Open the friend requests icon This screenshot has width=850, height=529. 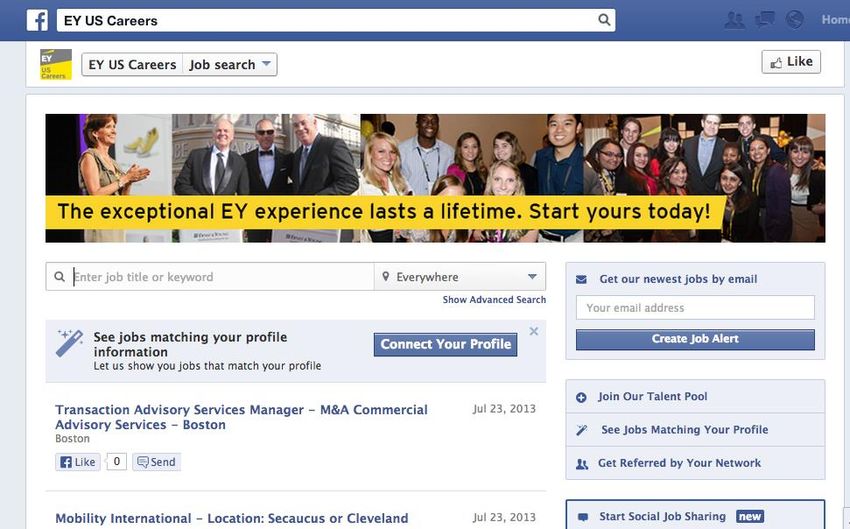coord(735,20)
